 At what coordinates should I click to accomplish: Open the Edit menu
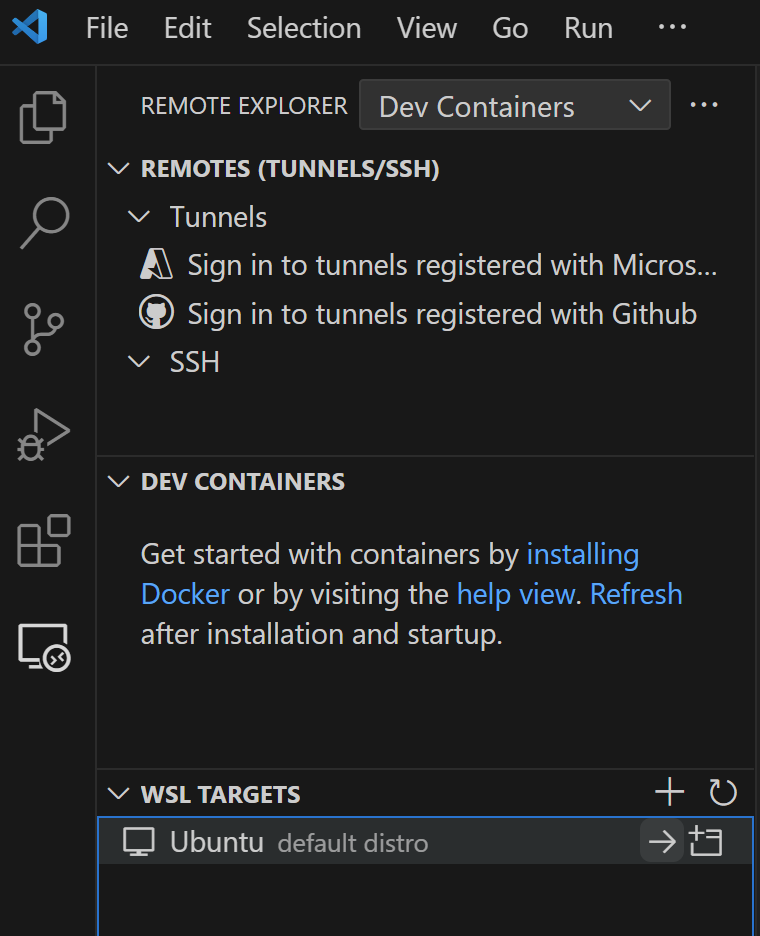click(x=187, y=28)
